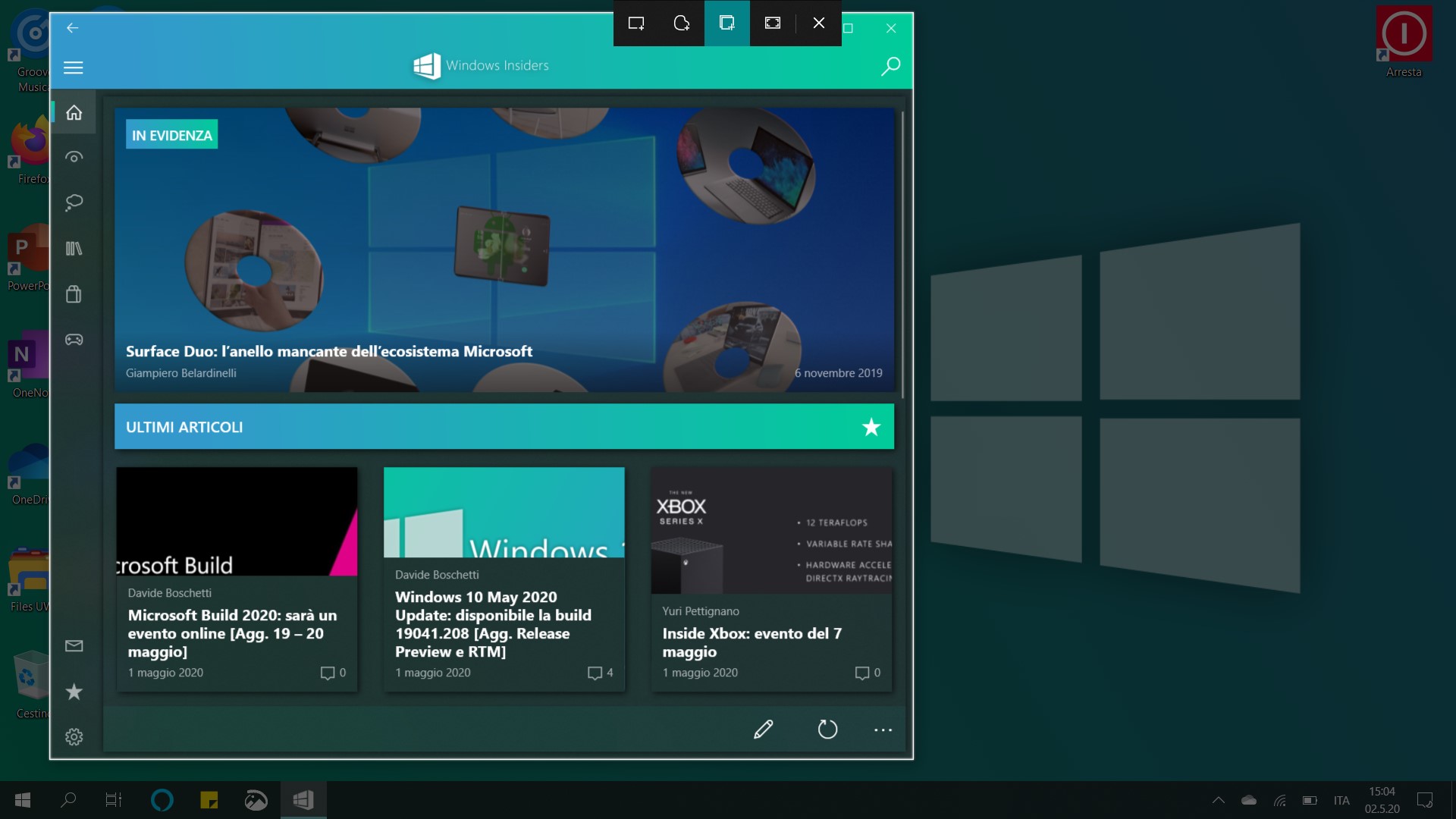1456x819 pixels.
Task: Open Microsoft Build 2020 article title
Action: pyautogui.click(x=233, y=633)
